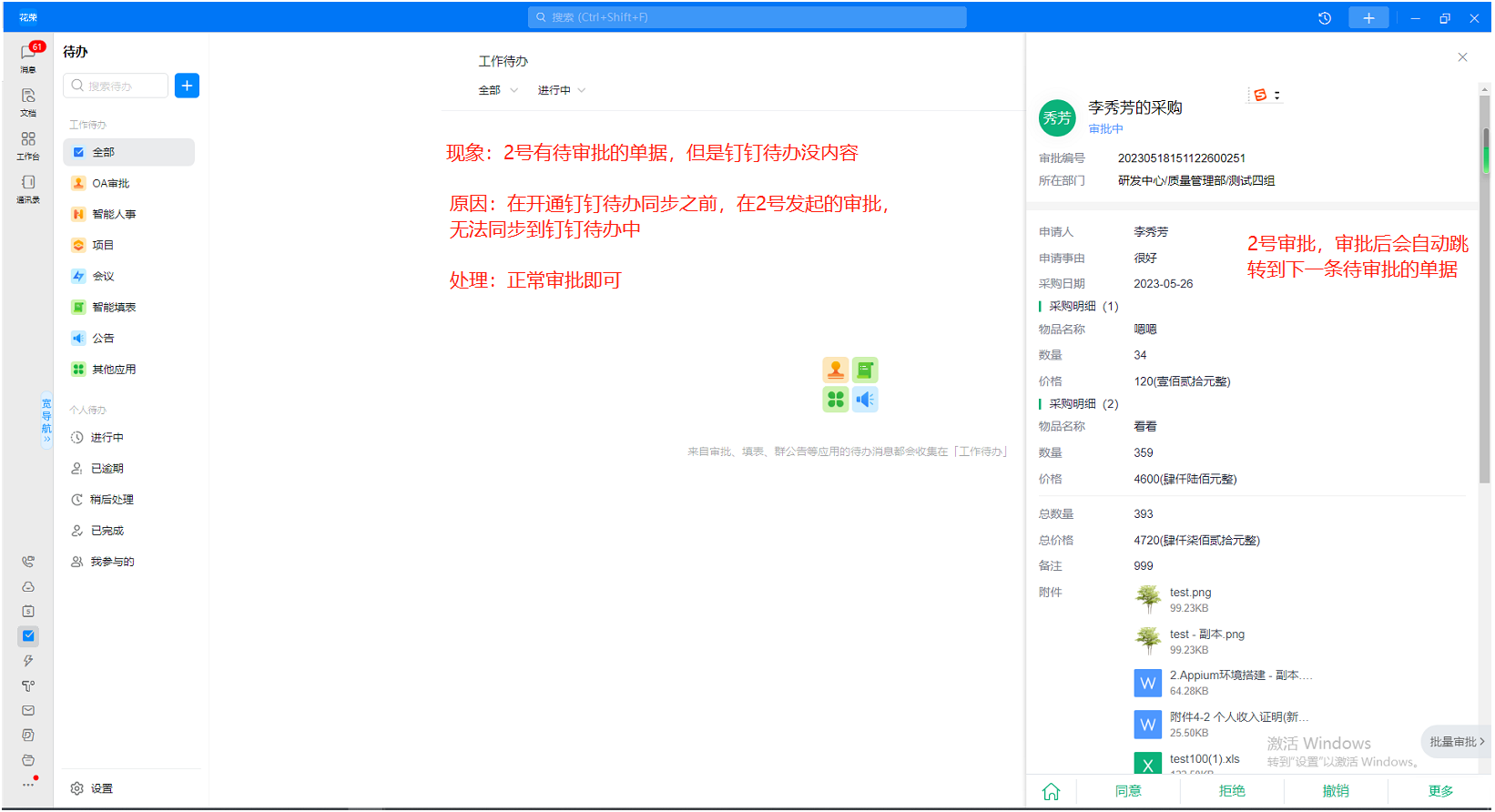The width and height of the screenshot is (1495, 812).
Task: Select the blue to-do checkmark sidebar icon
Action: [x=28, y=635]
